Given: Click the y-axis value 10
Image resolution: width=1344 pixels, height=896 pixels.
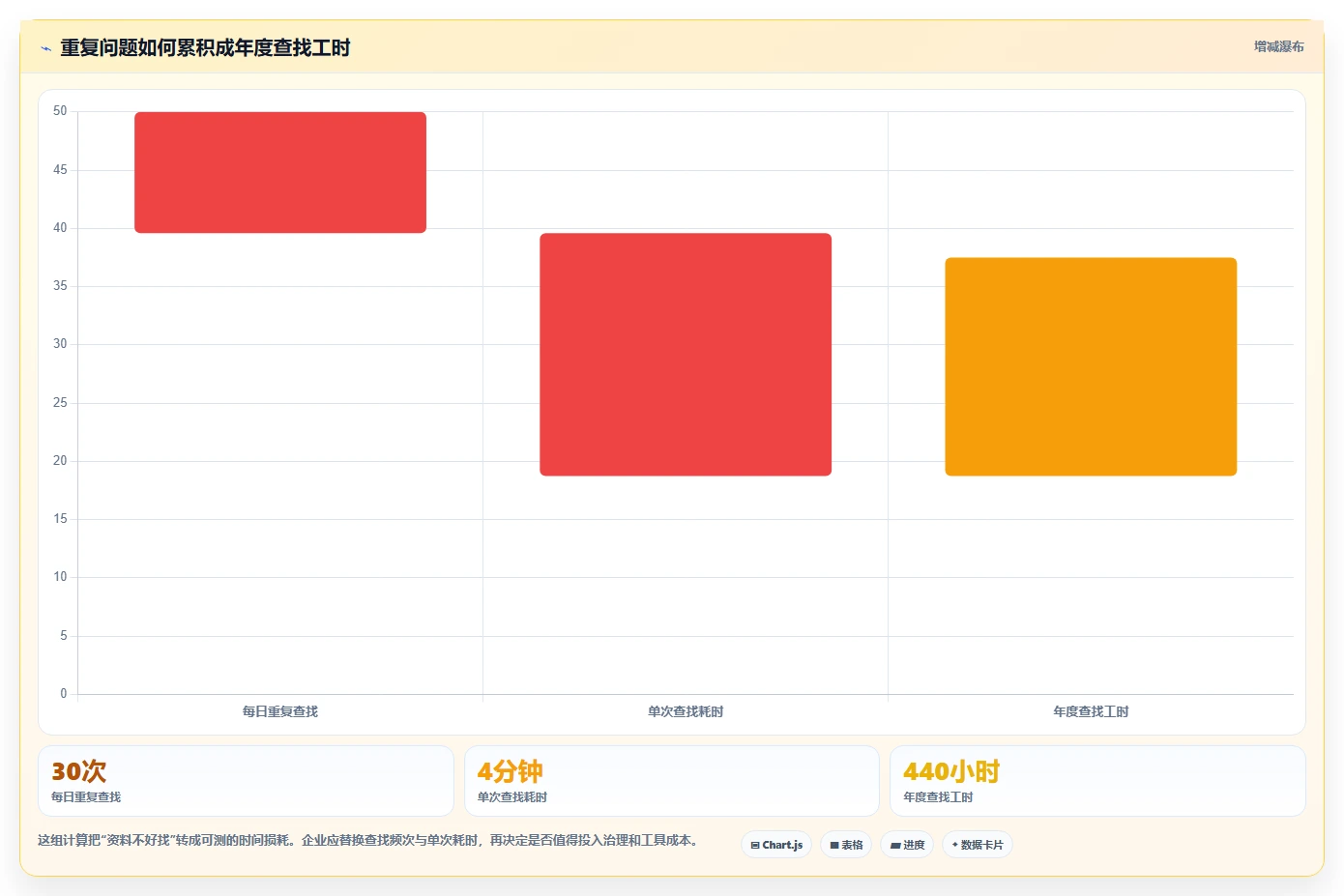Looking at the screenshot, I should tap(60, 577).
